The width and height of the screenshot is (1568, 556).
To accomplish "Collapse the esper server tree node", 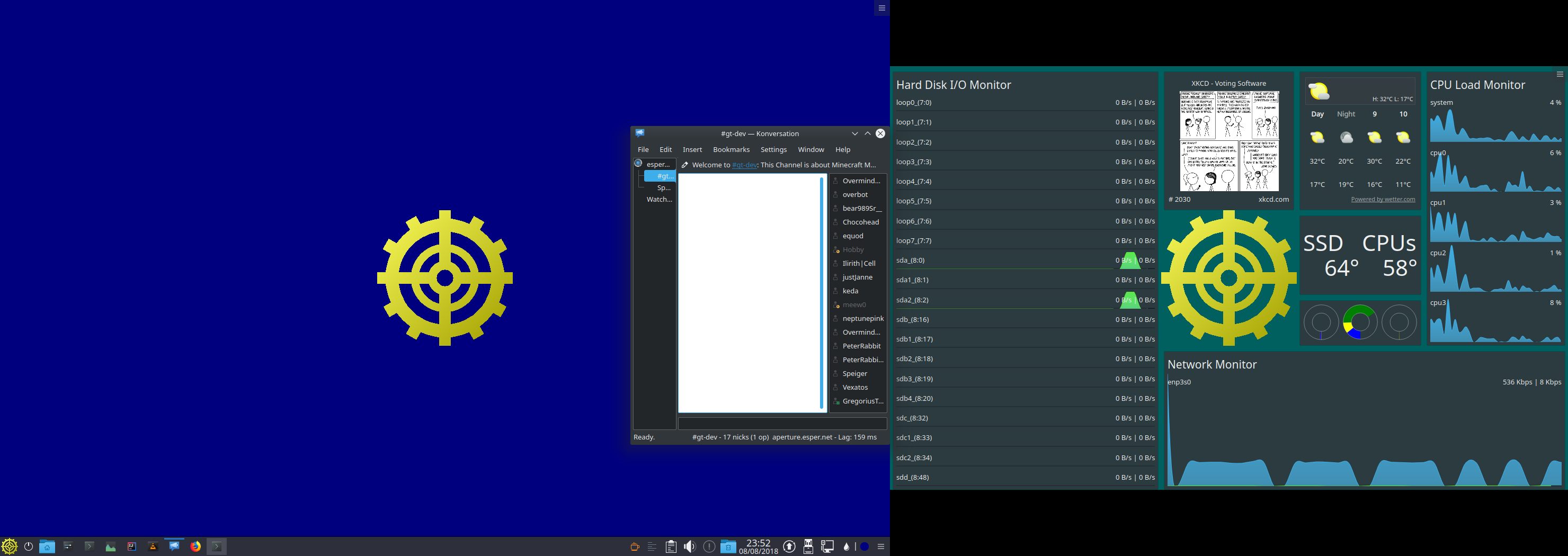I will point(638,164).
